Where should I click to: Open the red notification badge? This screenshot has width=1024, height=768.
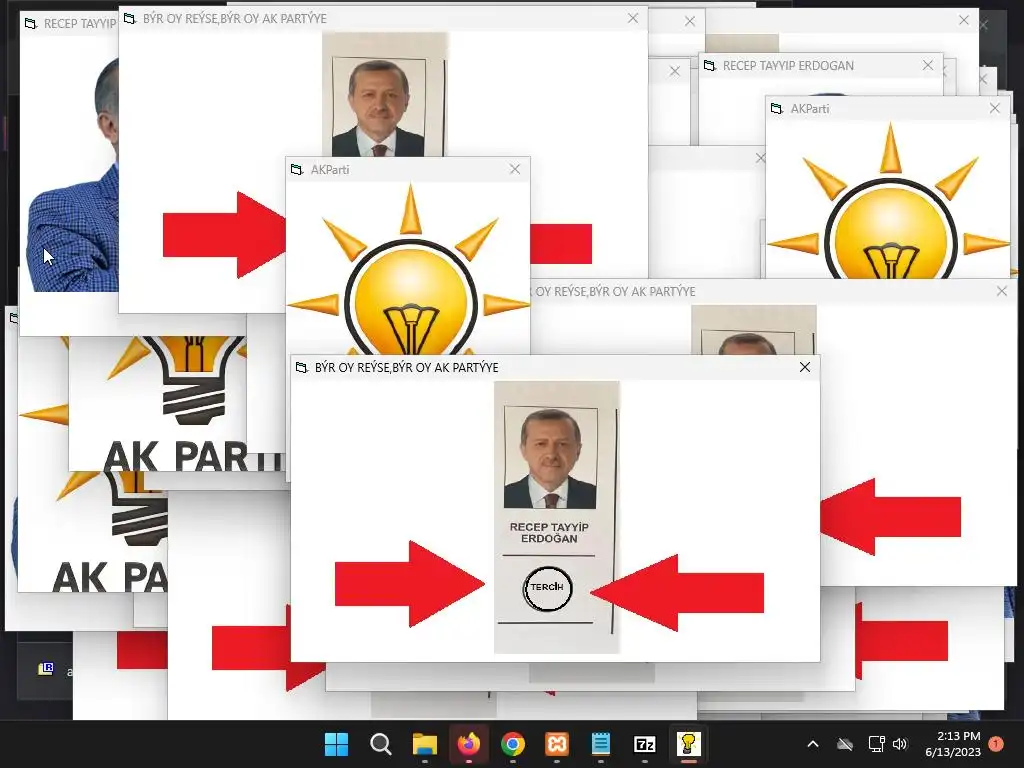pos(996,744)
